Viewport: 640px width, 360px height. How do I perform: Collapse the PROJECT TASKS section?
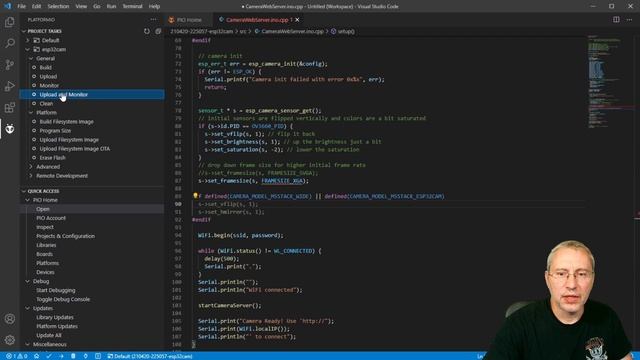[24, 31]
